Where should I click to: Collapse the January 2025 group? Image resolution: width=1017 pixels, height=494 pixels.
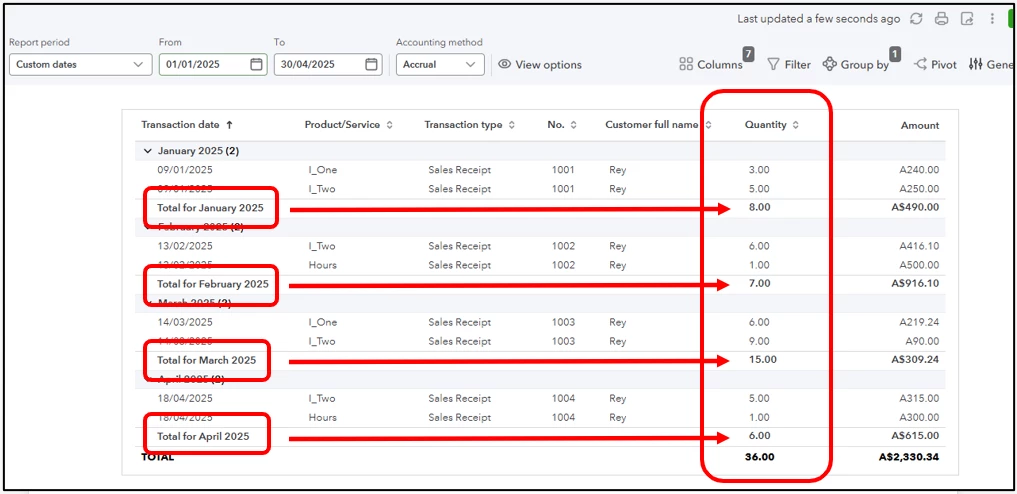147,150
